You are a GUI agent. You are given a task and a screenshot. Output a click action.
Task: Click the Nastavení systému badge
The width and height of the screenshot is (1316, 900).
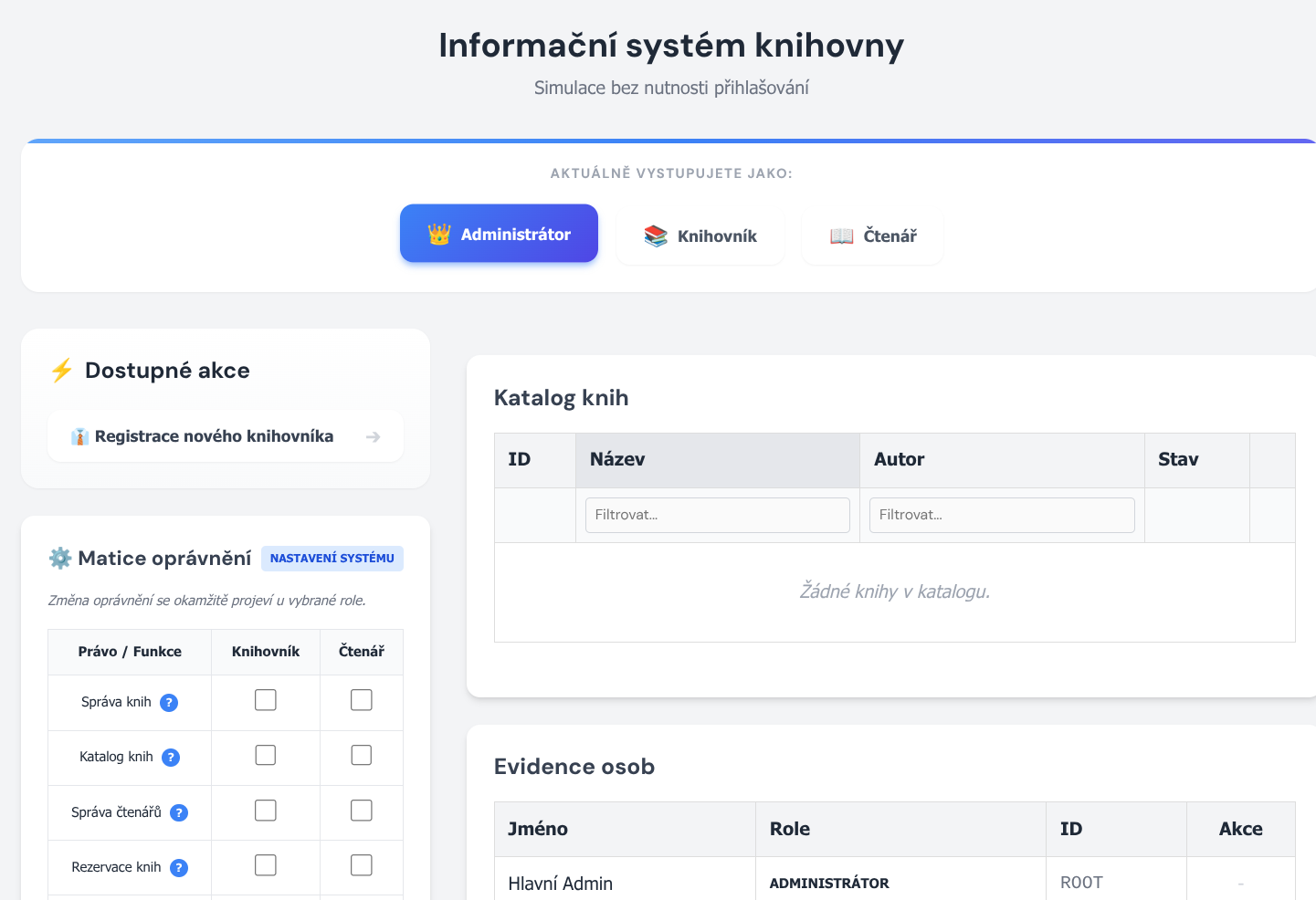(332, 559)
